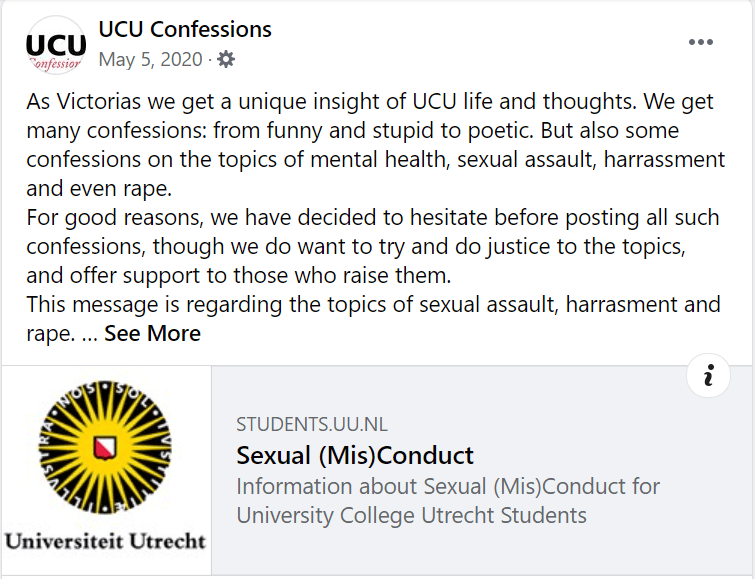Open the Sexual (Mis)Conduct link title
755x579 pixels.
tap(355, 456)
